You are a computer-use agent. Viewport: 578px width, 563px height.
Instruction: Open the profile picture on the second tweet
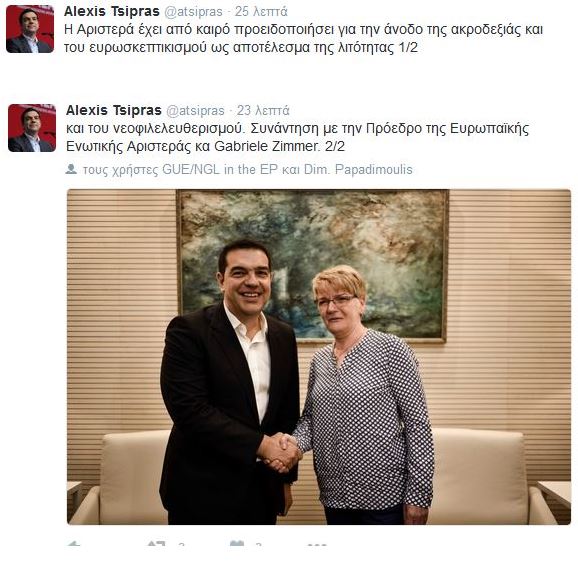[x=32, y=128]
